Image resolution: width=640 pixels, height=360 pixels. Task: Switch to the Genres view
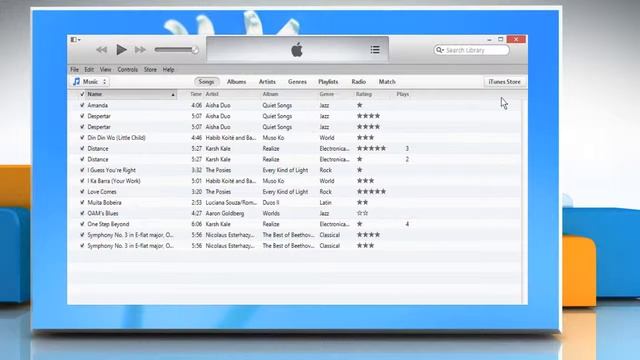[x=297, y=82]
